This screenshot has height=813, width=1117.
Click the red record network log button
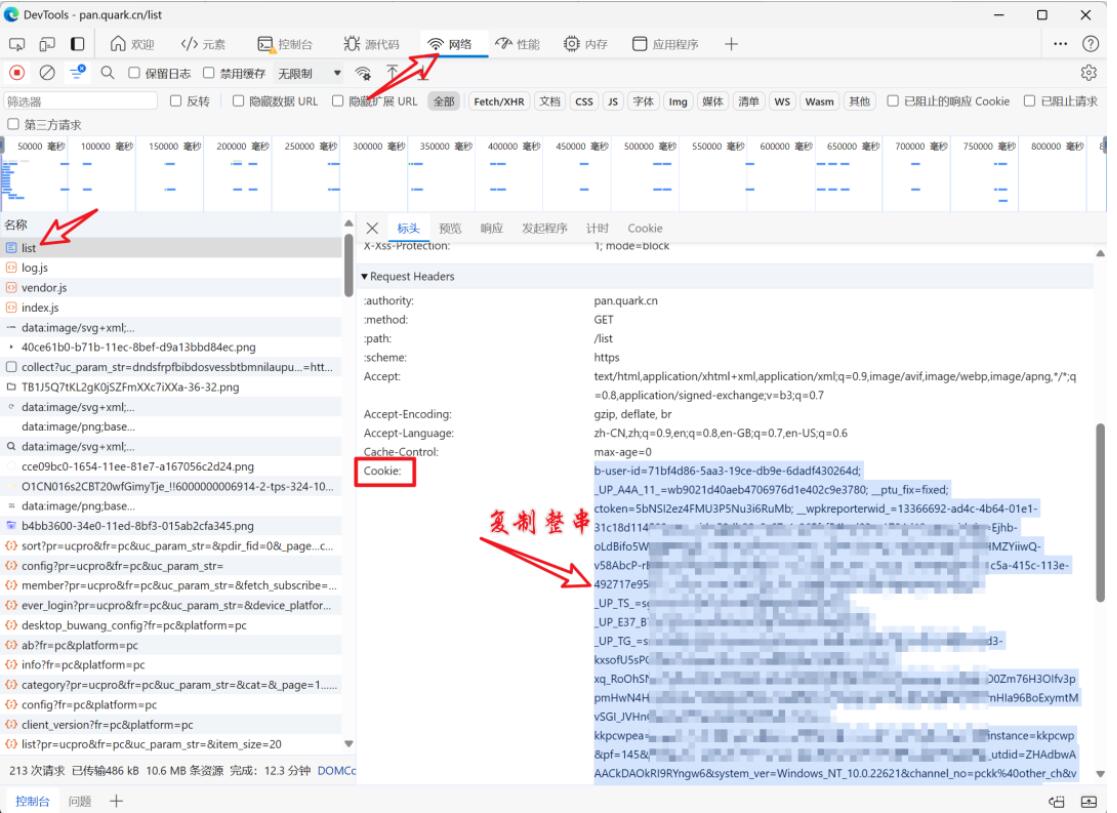tap(17, 73)
